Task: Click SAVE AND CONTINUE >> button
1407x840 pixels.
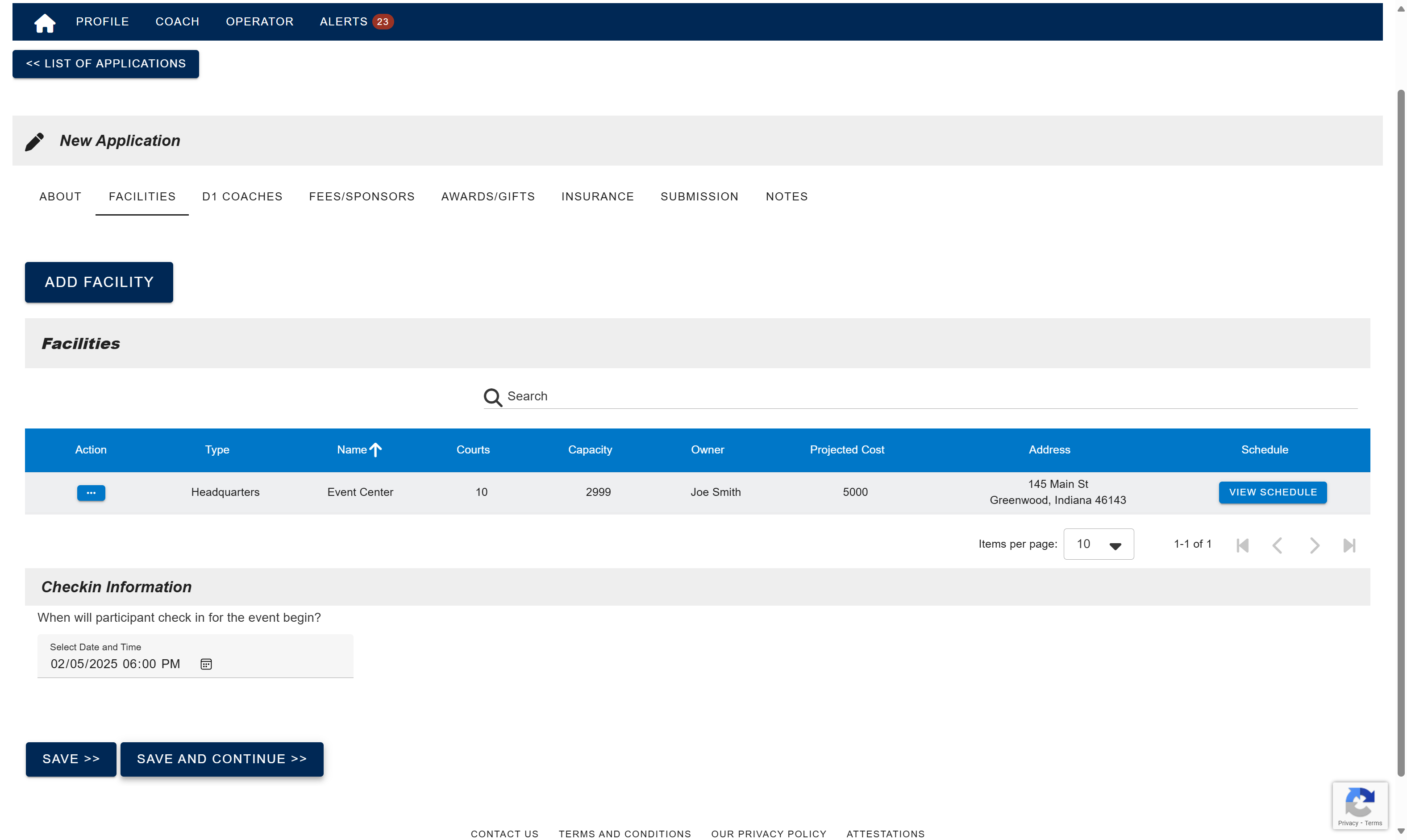Action: (222, 759)
